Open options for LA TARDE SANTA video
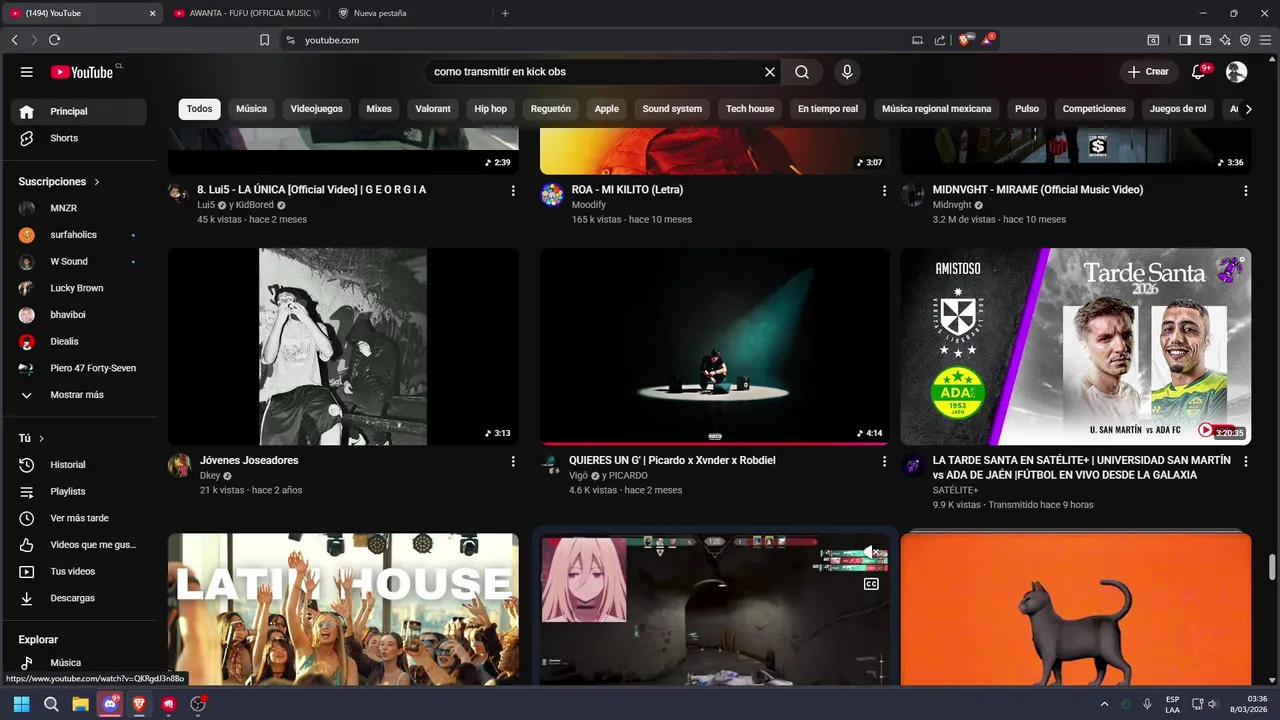The height and width of the screenshot is (720, 1280). (1246, 461)
